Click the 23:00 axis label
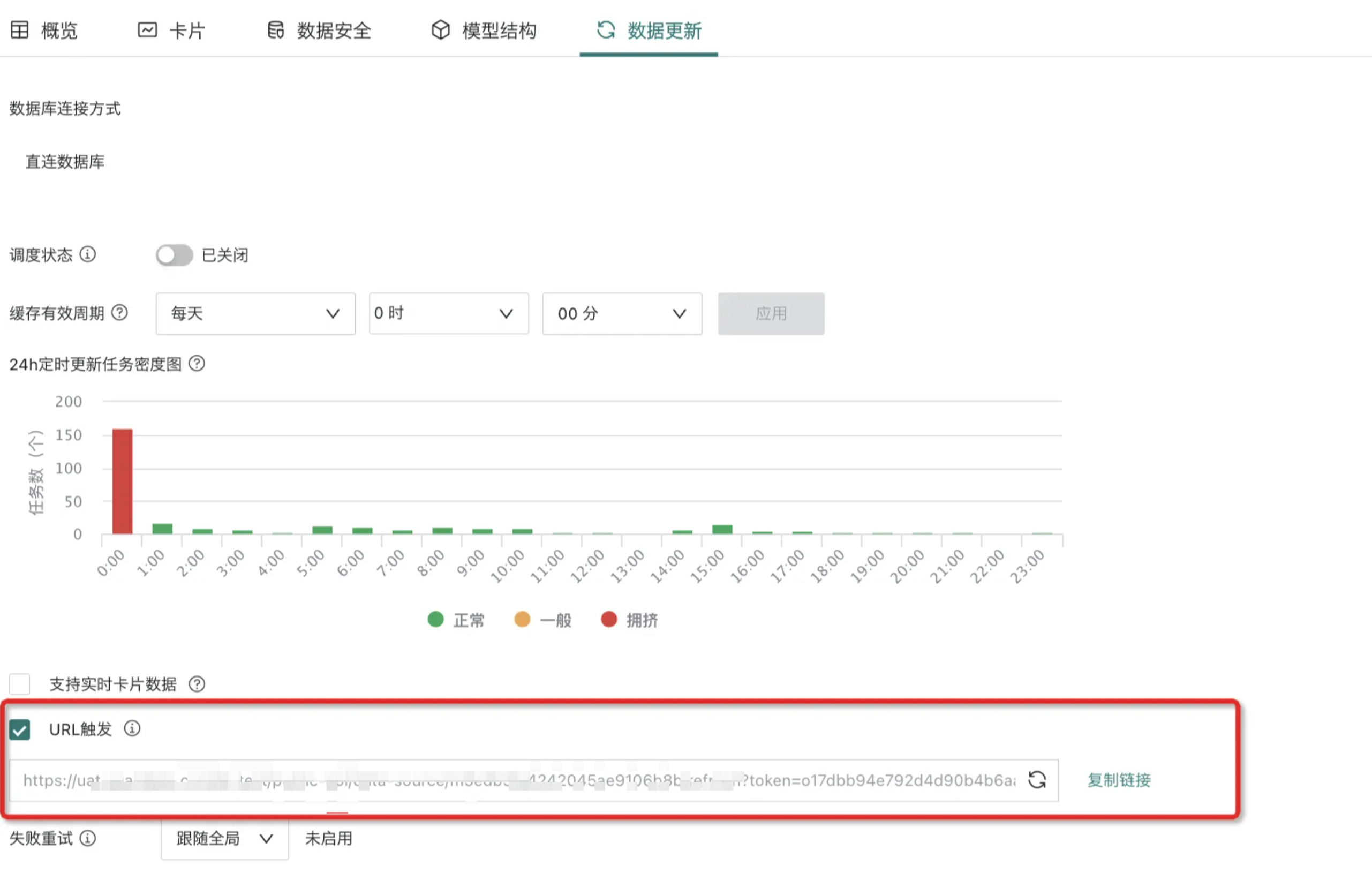The width and height of the screenshot is (1372, 873). (1027, 566)
